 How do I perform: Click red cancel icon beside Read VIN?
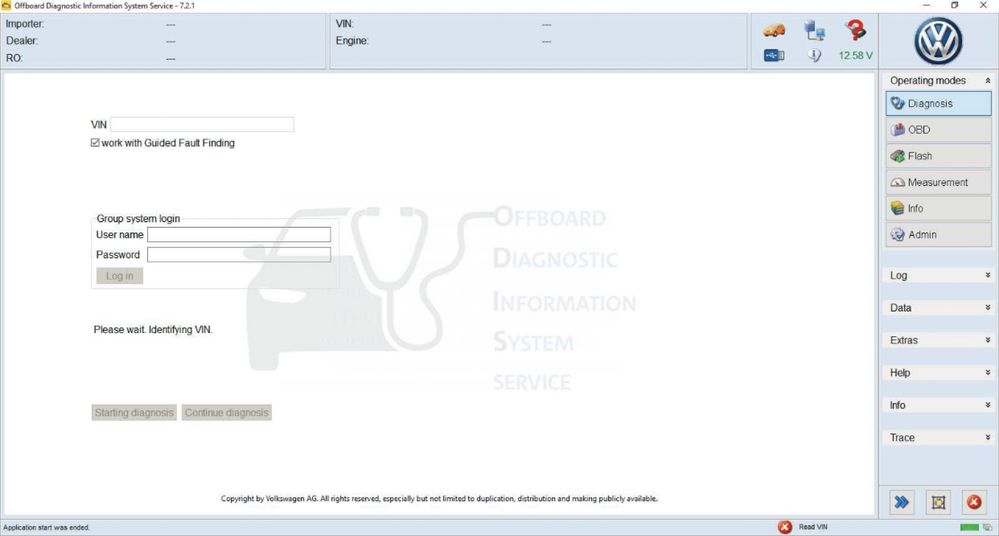coord(785,527)
